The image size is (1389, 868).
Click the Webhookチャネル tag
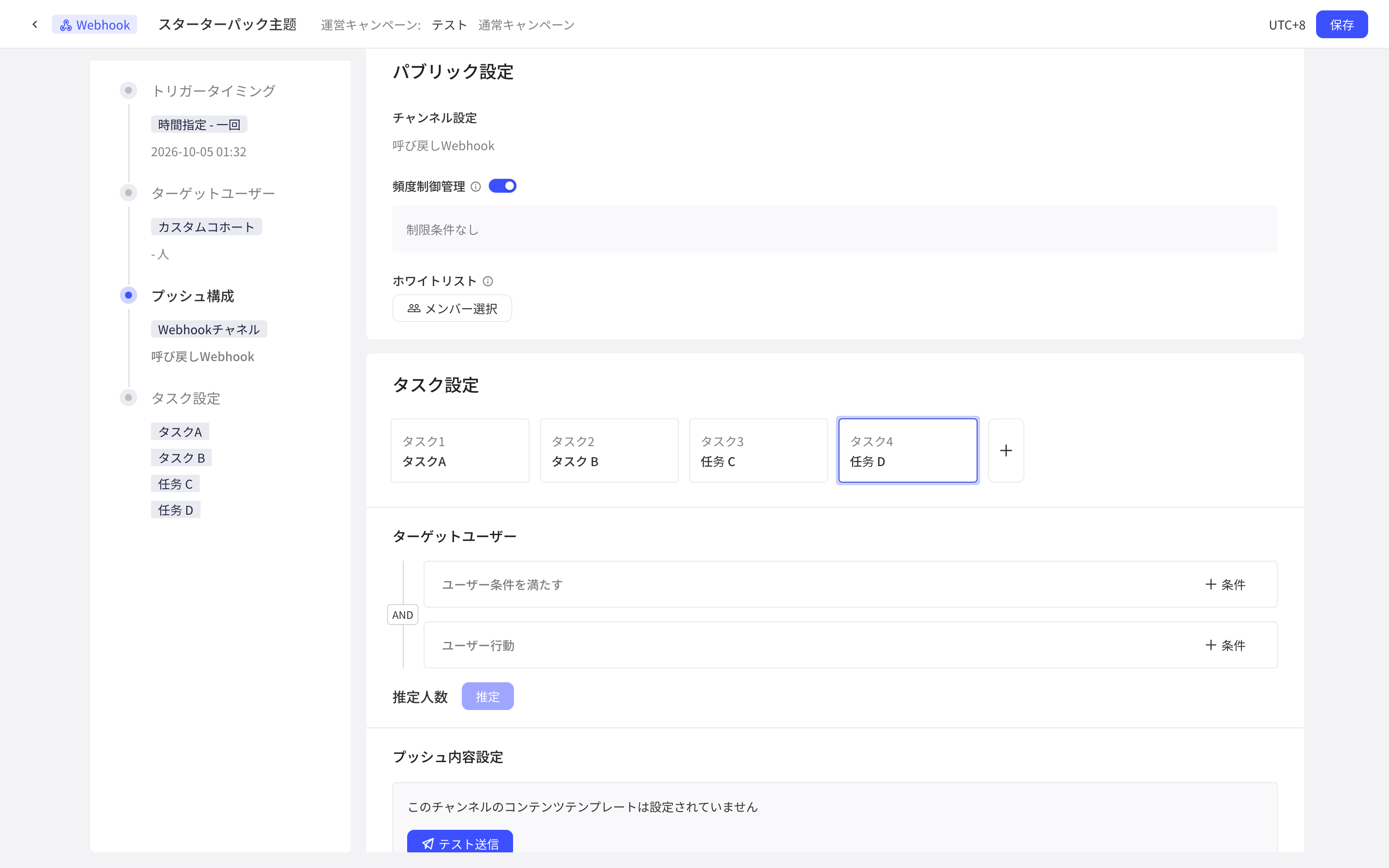(x=209, y=329)
